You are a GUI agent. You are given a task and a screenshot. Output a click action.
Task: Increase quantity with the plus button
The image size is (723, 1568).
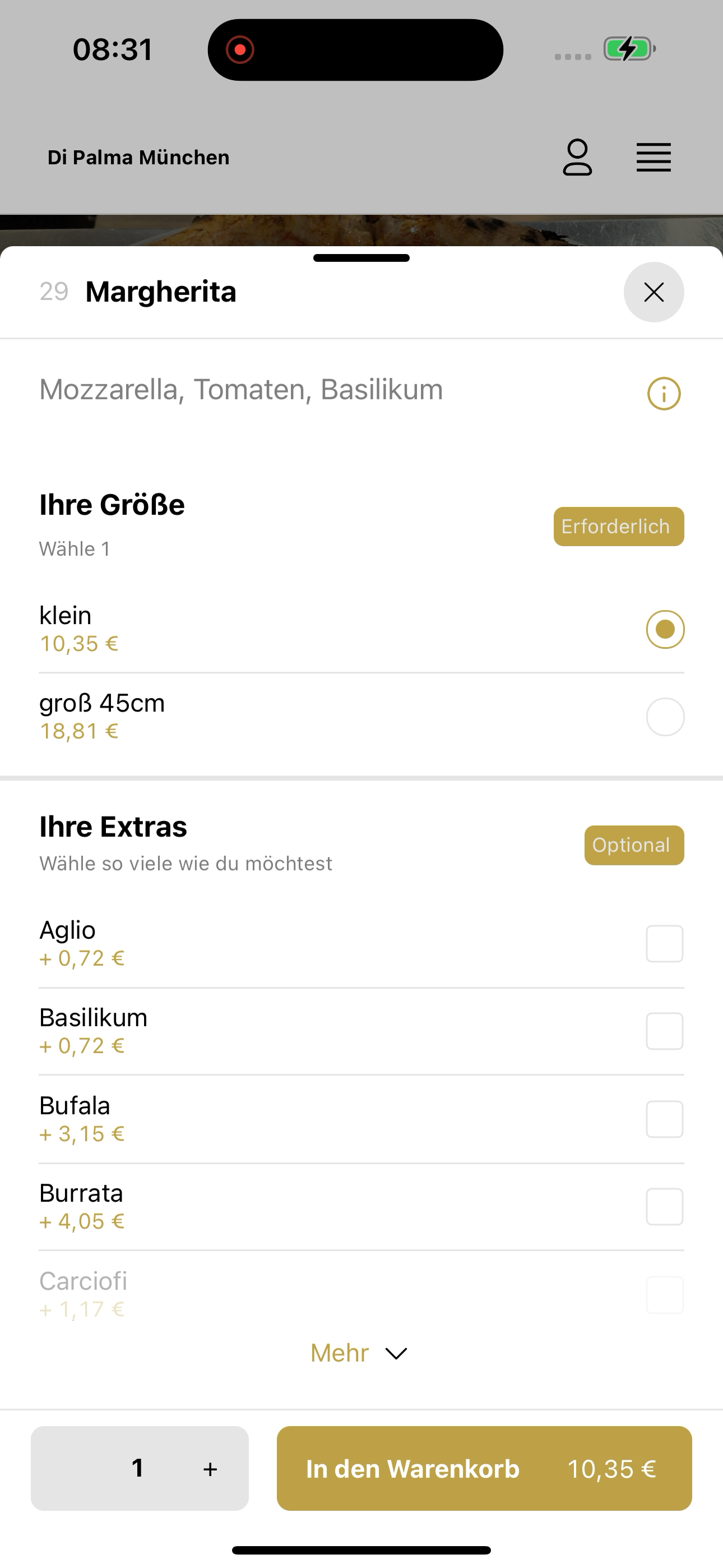point(210,1469)
